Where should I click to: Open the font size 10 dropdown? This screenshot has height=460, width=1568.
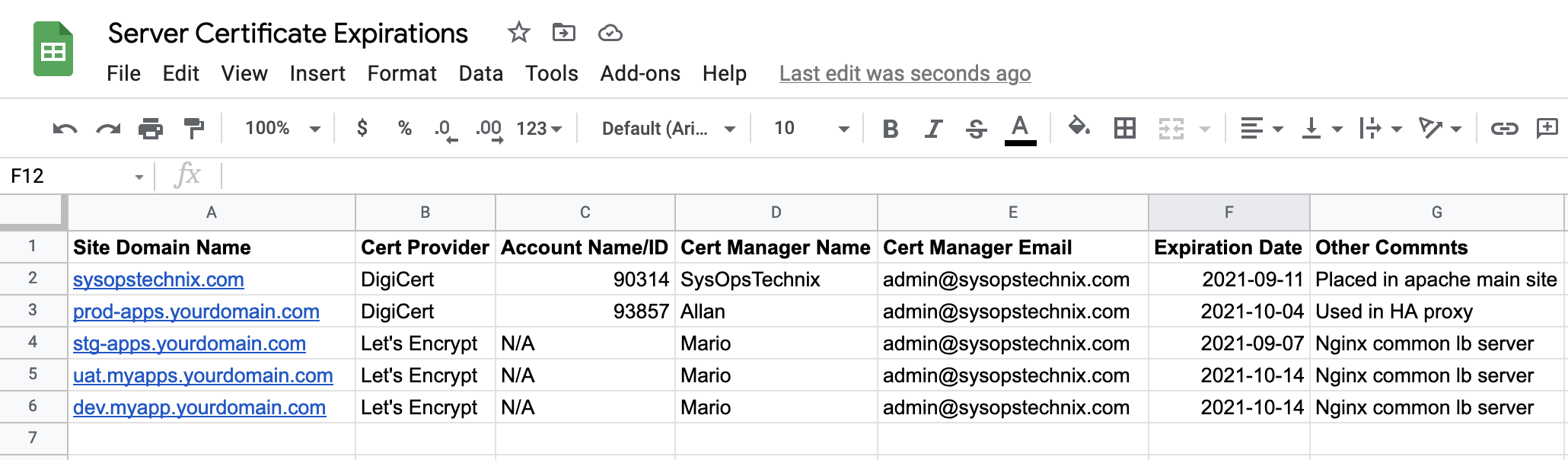[811, 129]
